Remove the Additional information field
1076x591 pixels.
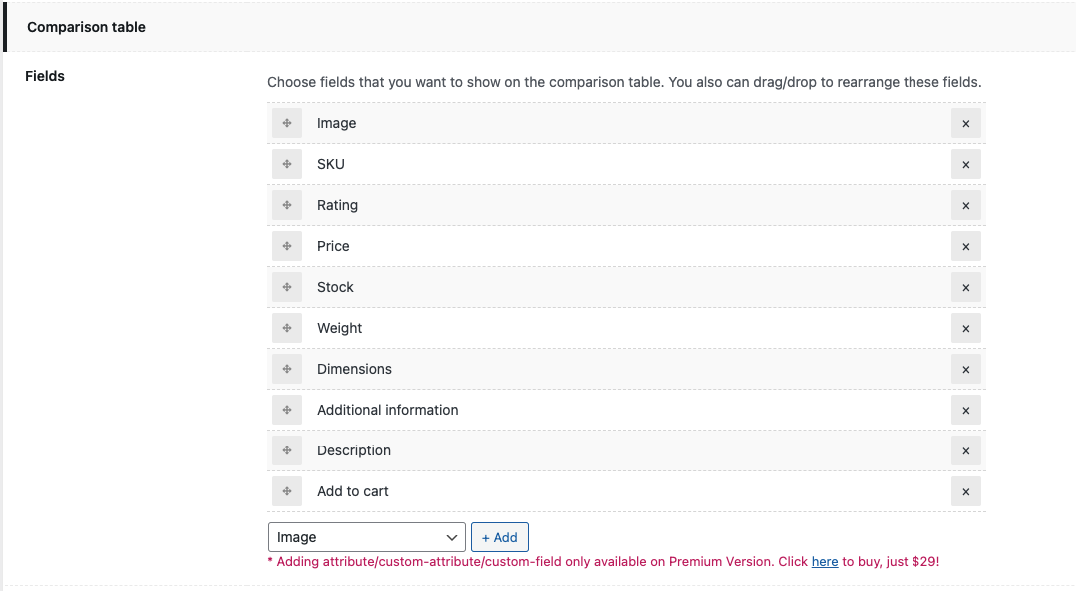[966, 410]
